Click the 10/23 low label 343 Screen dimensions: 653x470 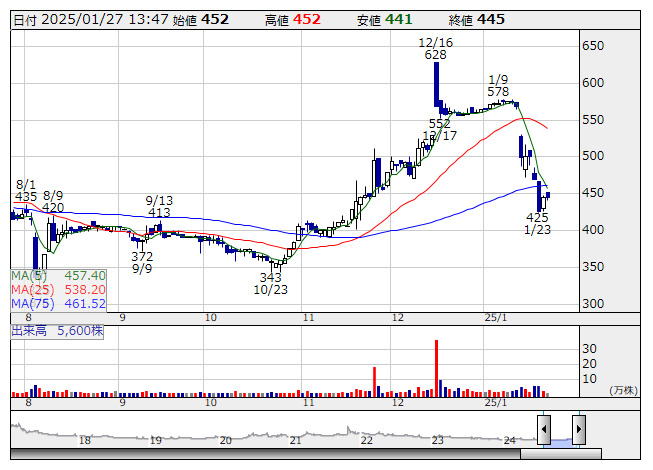coord(270,277)
